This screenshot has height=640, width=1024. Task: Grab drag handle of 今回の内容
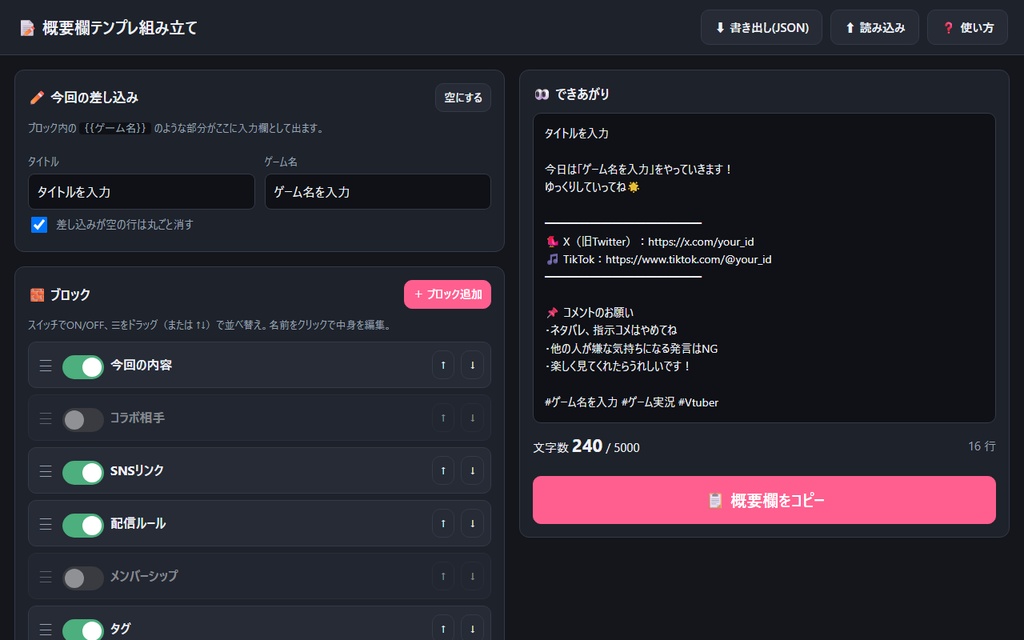(x=45, y=365)
